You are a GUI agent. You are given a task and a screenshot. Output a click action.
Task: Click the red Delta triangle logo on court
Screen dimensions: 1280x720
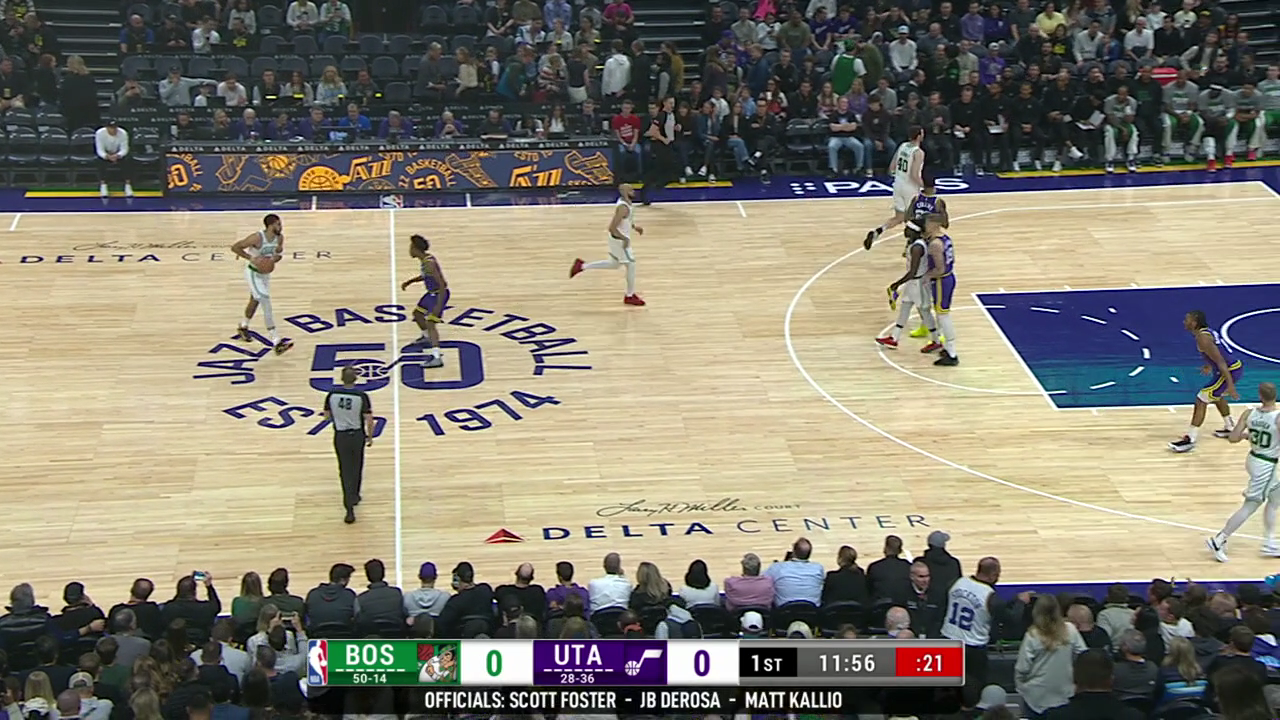tap(504, 536)
